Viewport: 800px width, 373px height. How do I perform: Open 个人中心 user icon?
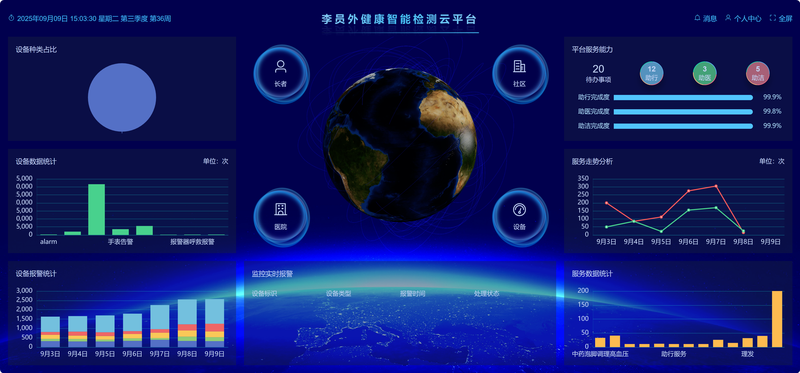(x=728, y=18)
